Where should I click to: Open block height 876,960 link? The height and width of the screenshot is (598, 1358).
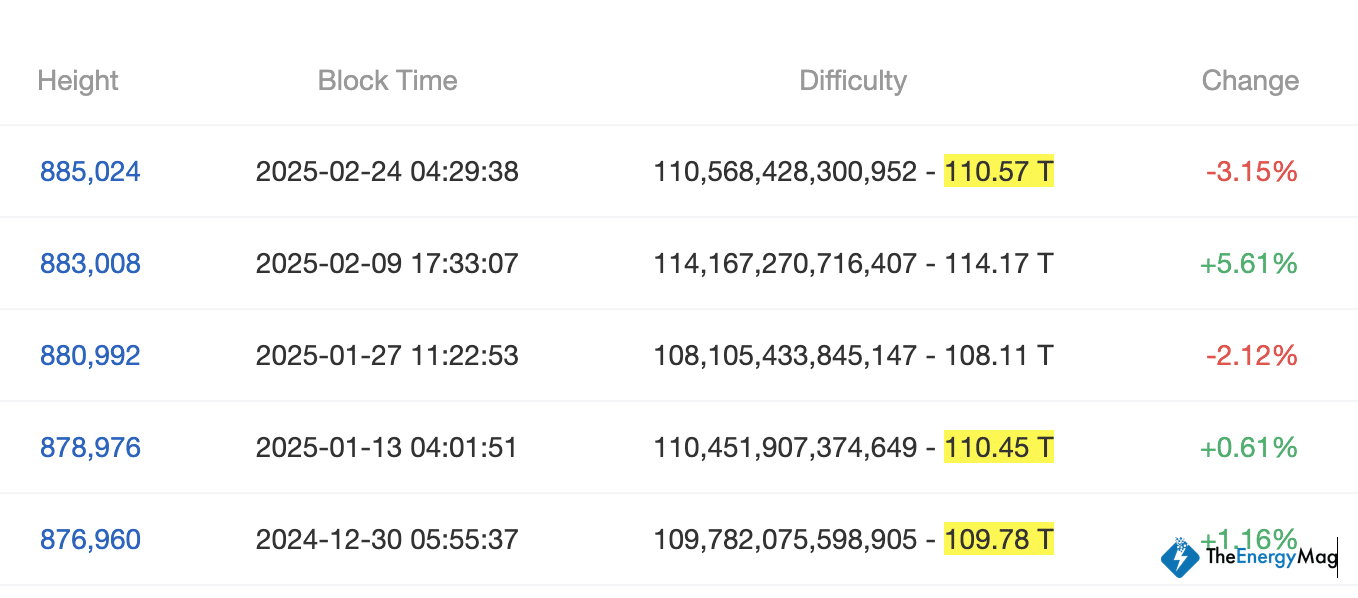(x=90, y=540)
